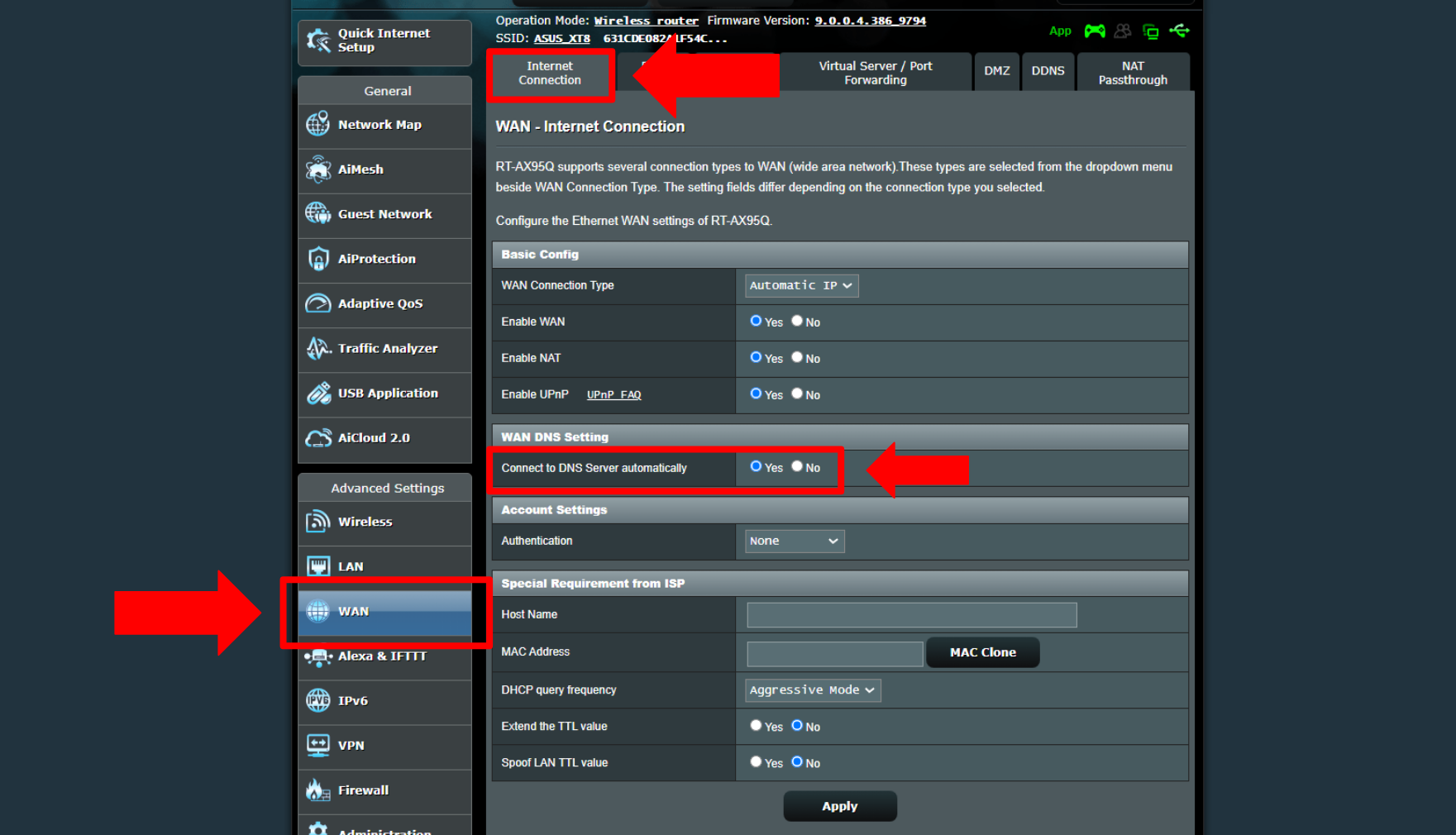Set Extend the TTL value to Yes
The width and height of the screenshot is (1456, 835).
[x=756, y=725]
